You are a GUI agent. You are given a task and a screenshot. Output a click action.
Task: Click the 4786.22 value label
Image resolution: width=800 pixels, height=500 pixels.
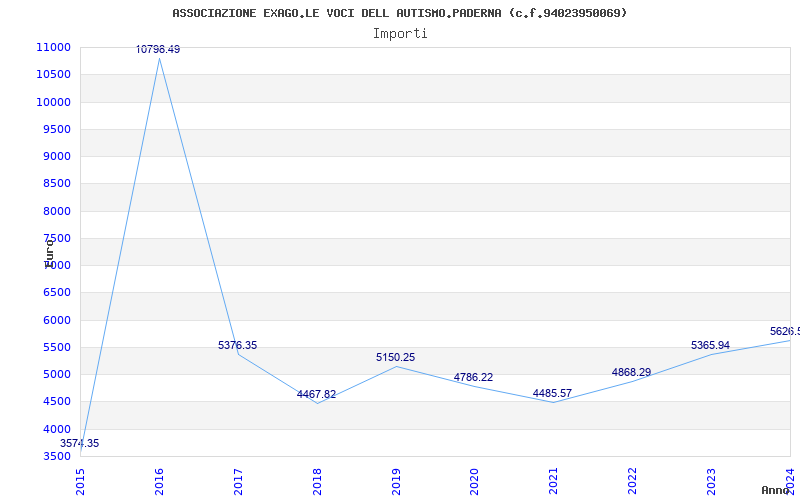point(473,378)
